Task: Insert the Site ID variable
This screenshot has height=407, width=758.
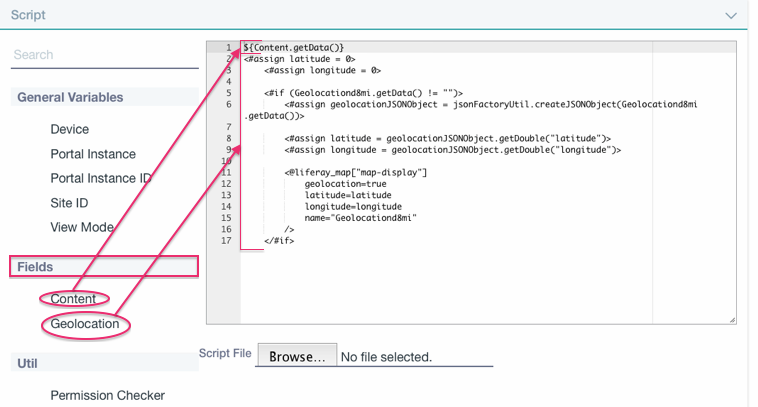Action: (x=69, y=203)
